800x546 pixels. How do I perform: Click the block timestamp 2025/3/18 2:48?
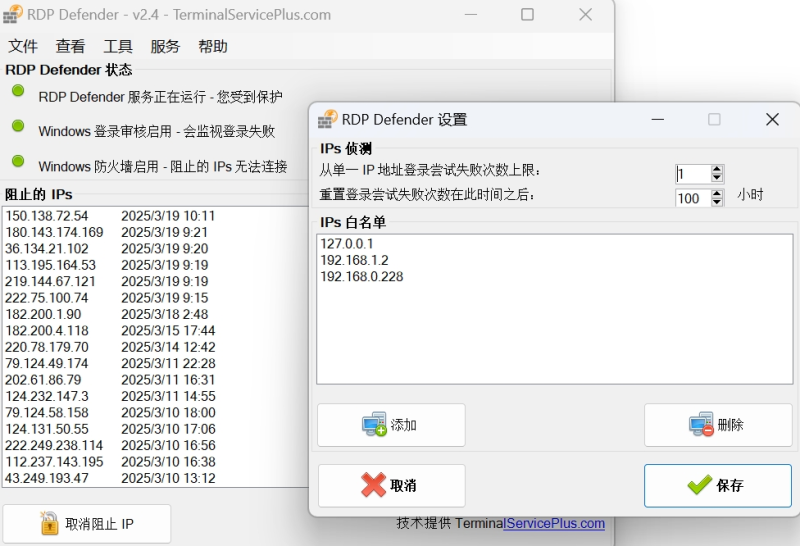coord(165,314)
